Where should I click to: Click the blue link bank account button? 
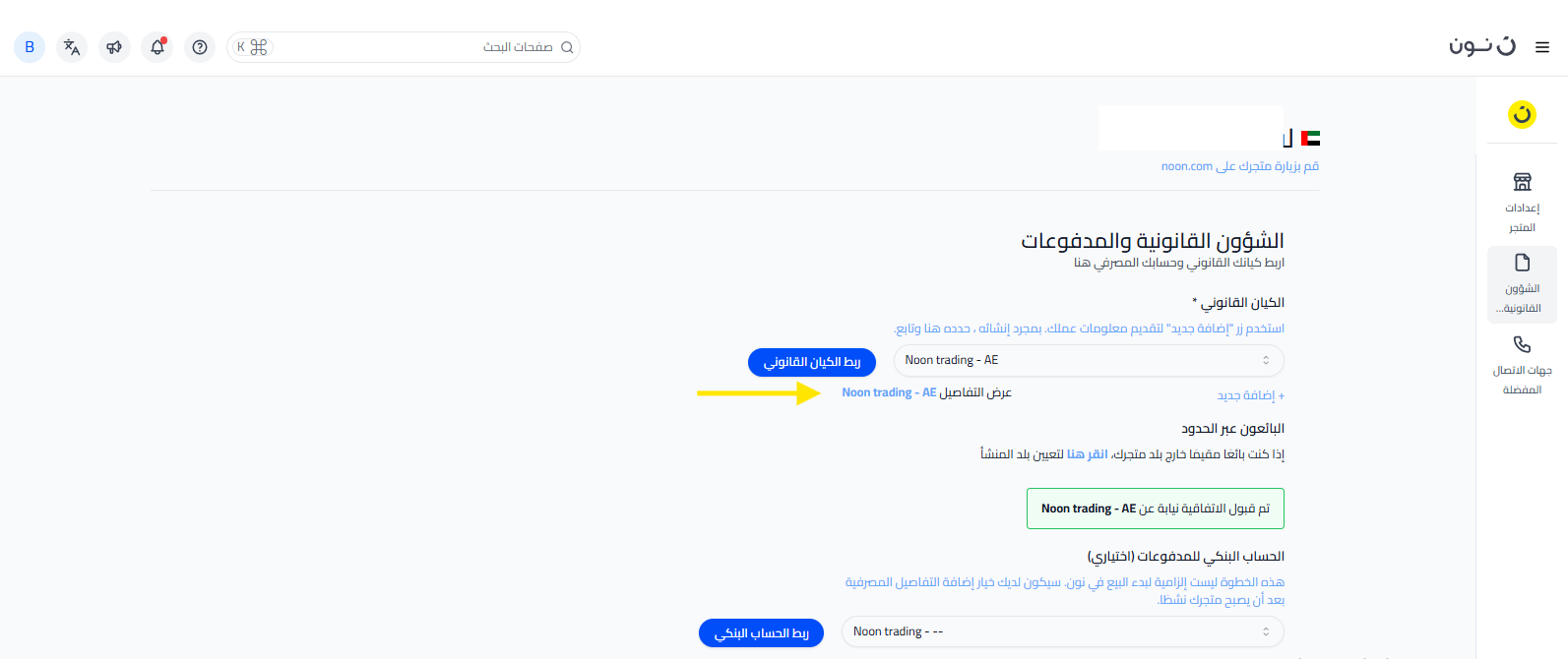click(761, 633)
